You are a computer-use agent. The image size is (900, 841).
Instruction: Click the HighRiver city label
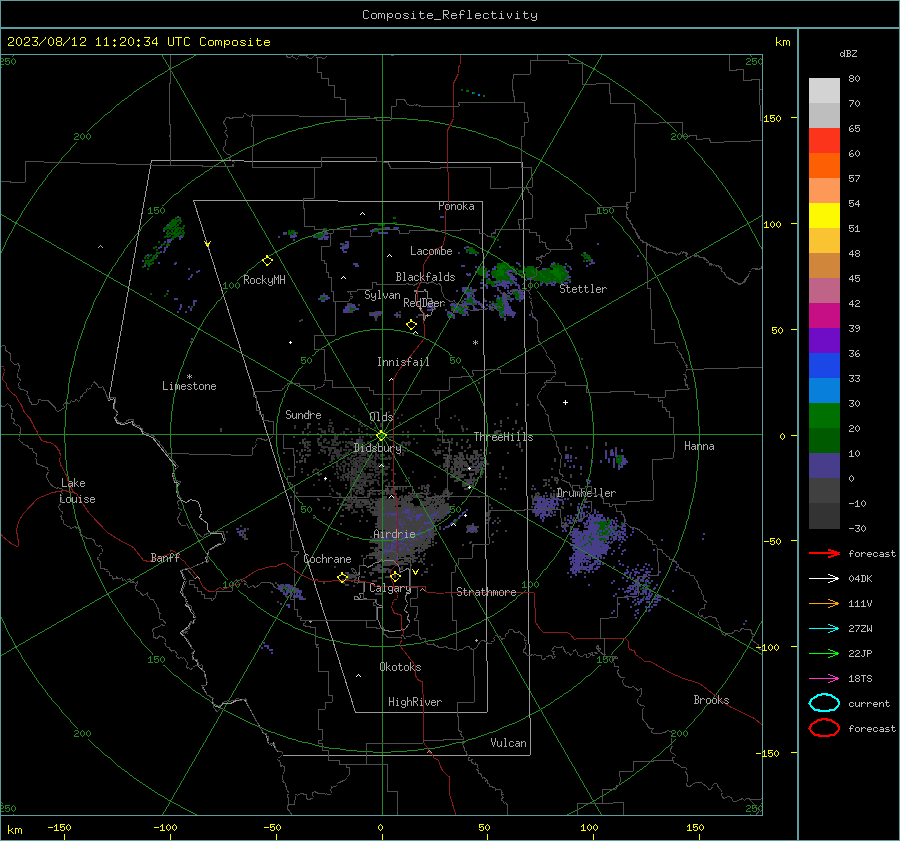[415, 702]
